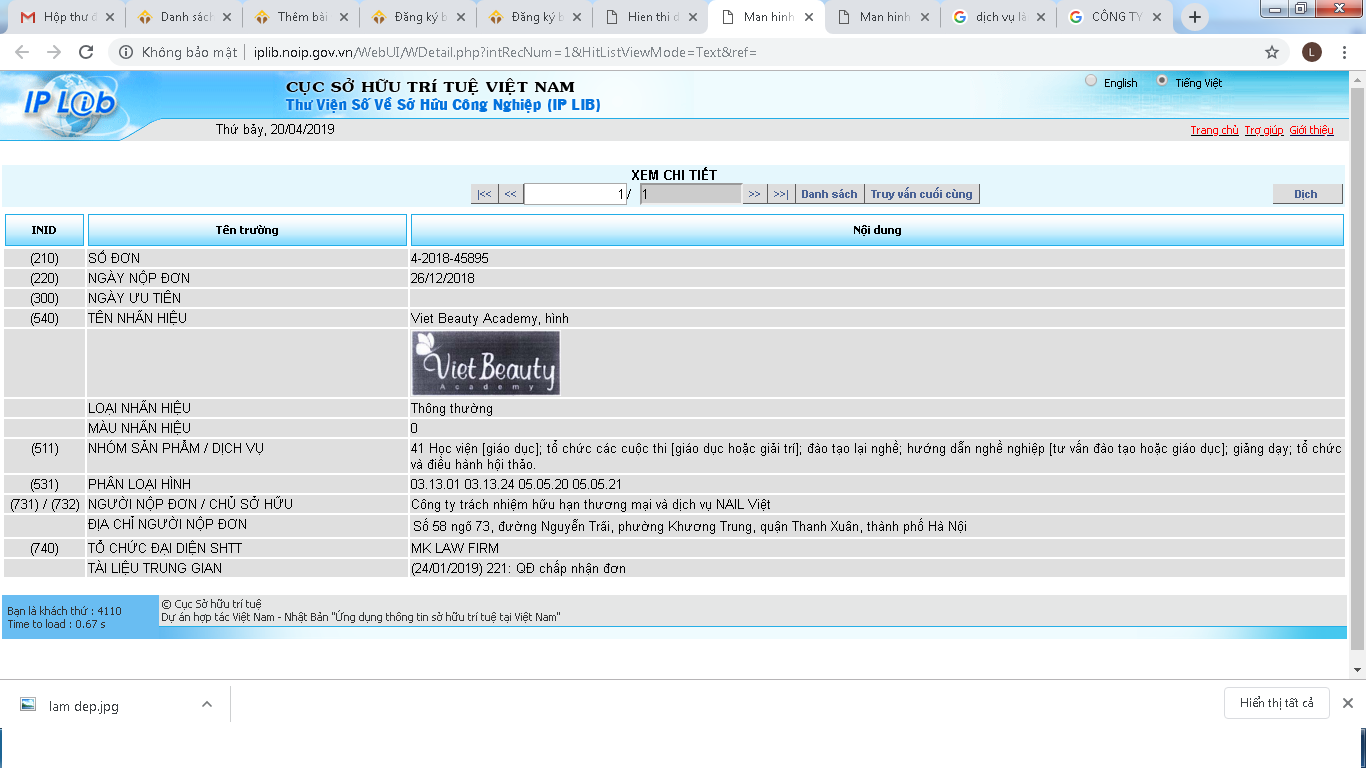Click the classification codes 03.13.01 text

[516, 484]
